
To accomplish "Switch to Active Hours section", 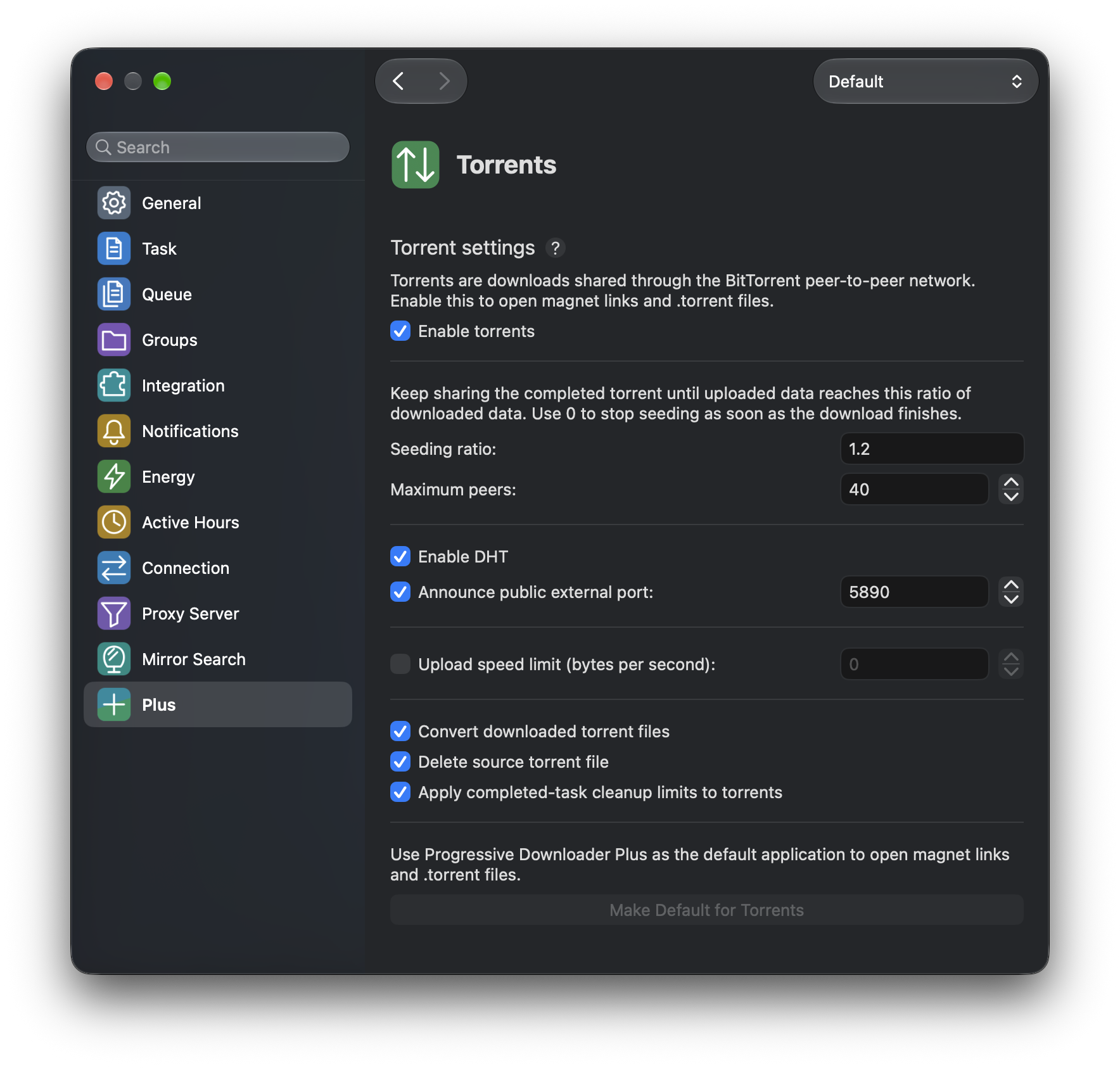I will 218,522.
